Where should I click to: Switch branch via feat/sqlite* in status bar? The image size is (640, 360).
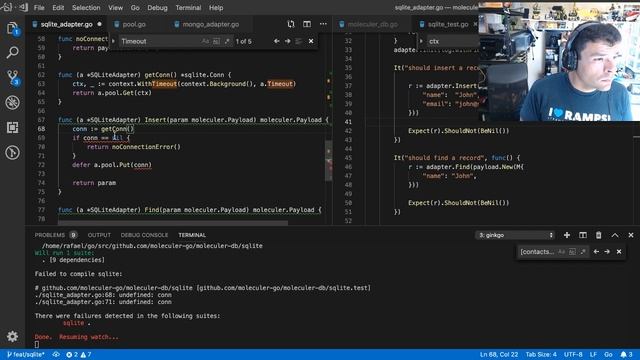coord(26,355)
